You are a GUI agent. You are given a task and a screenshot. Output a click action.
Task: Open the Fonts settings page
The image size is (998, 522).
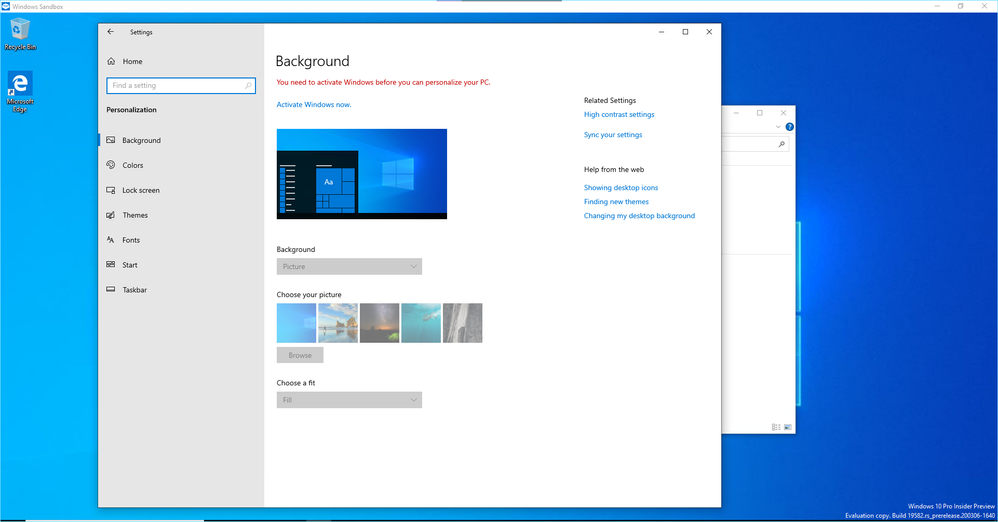point(181,240)
